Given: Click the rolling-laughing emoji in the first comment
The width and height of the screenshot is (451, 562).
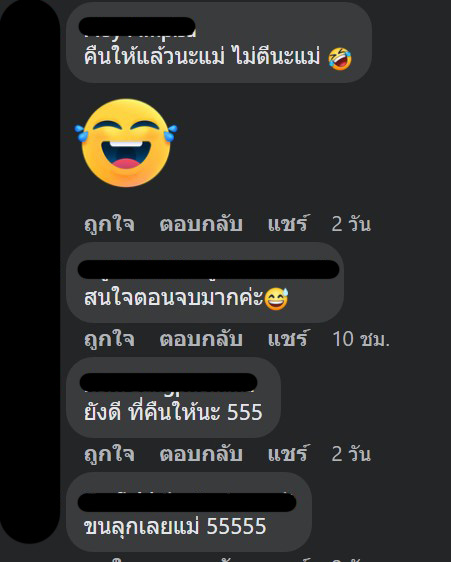Looking at the screenshot, I should (340, 58).
